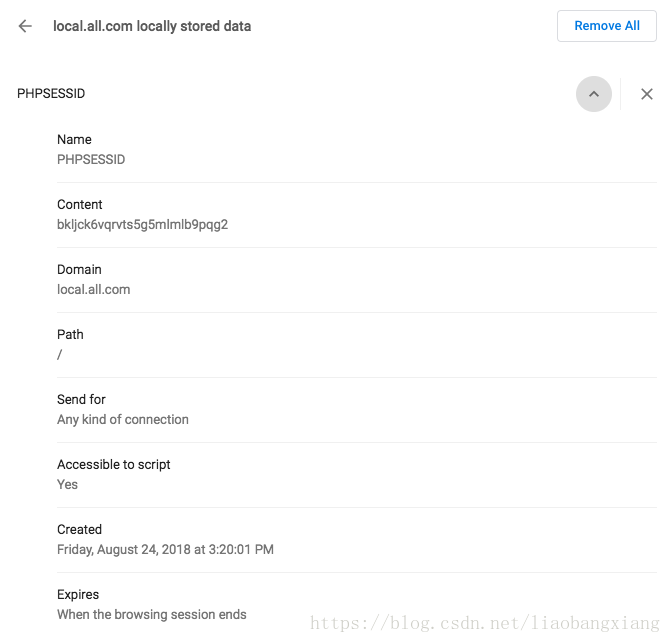Click 'When the browsing session ends' text
Viewport: 671px width, 643px height.
click(151, 614)
